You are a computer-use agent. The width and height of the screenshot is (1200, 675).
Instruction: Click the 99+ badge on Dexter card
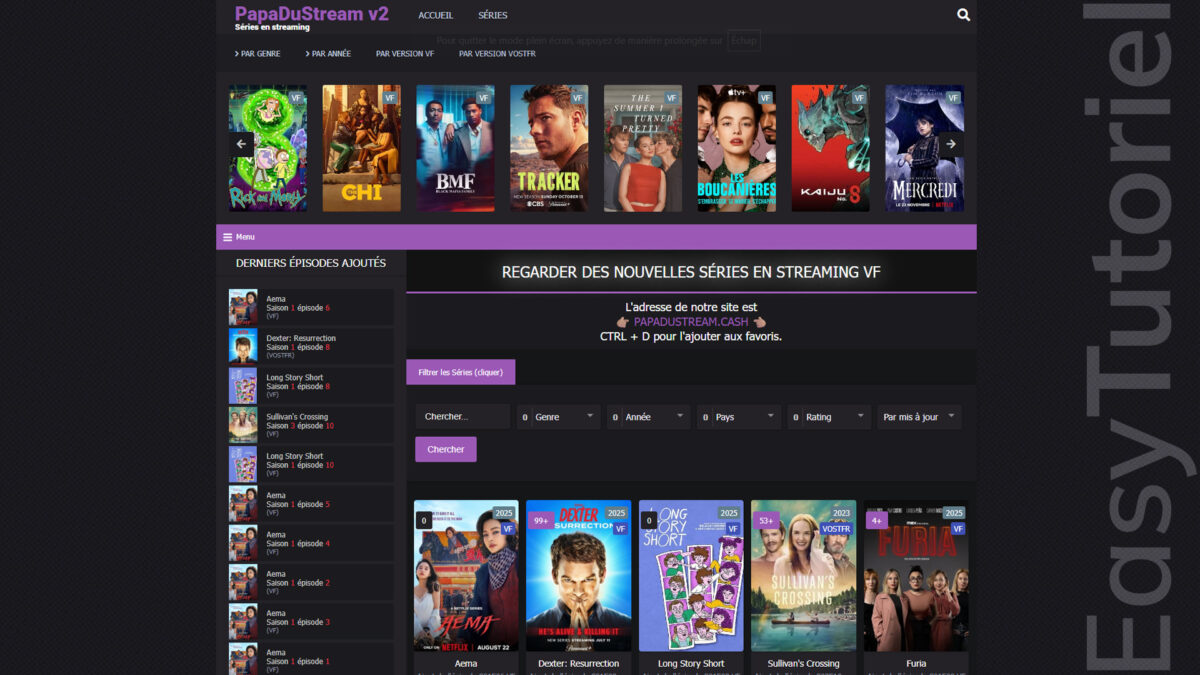coord(541,520)
